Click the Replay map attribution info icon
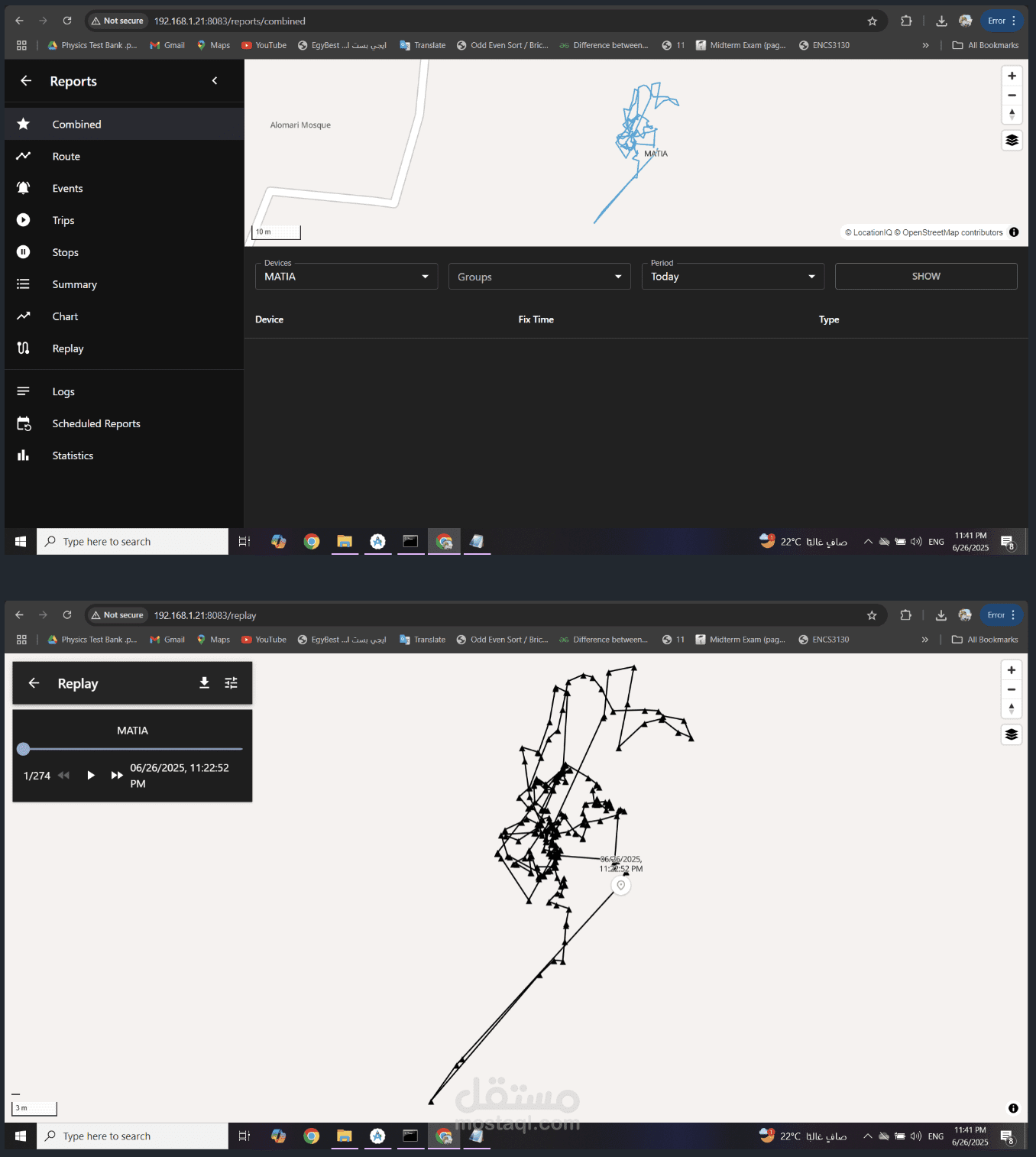 point(1013,1108)
